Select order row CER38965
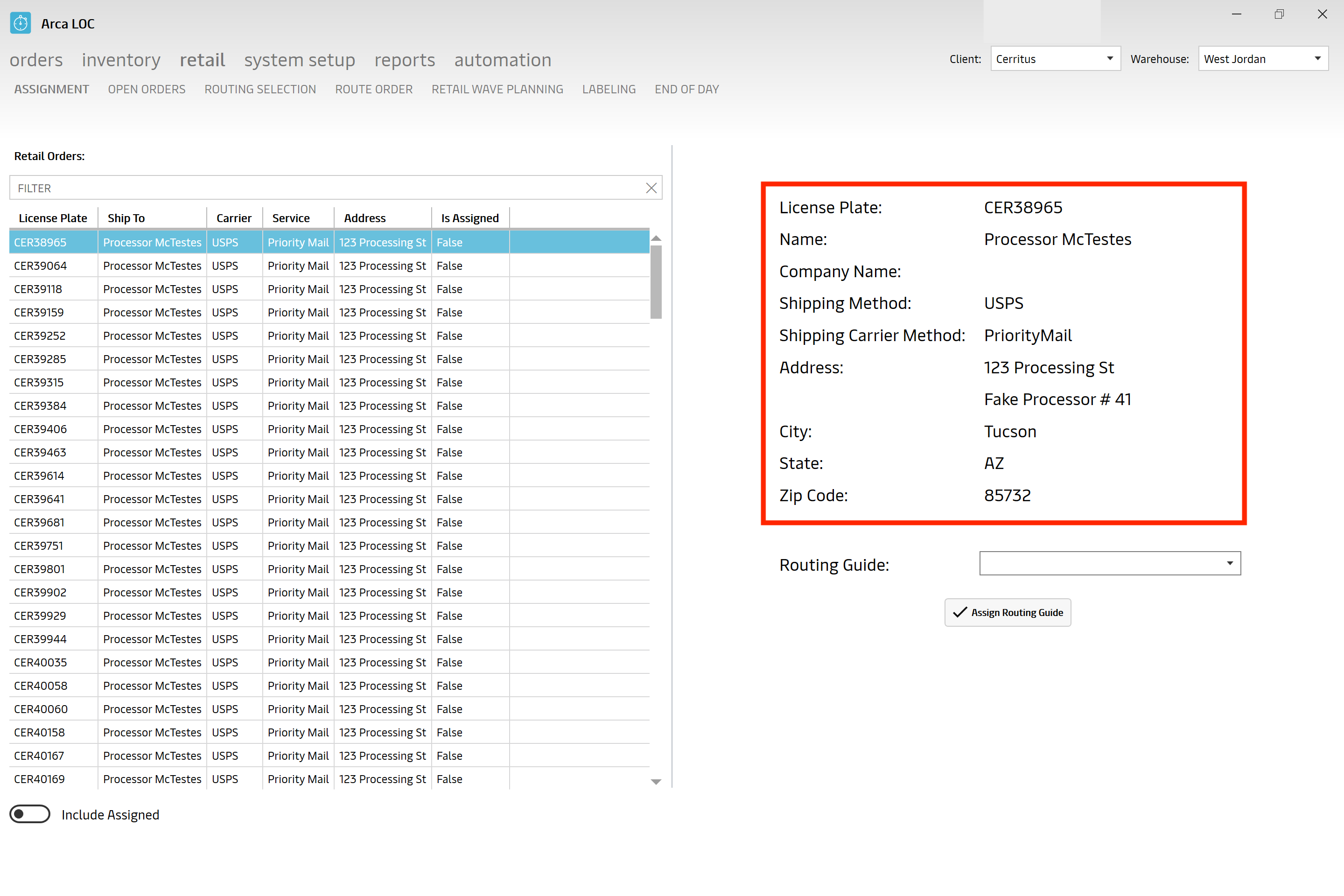Image resolution: width=1344 pixels, height=896 pixels. click(329, 242)
